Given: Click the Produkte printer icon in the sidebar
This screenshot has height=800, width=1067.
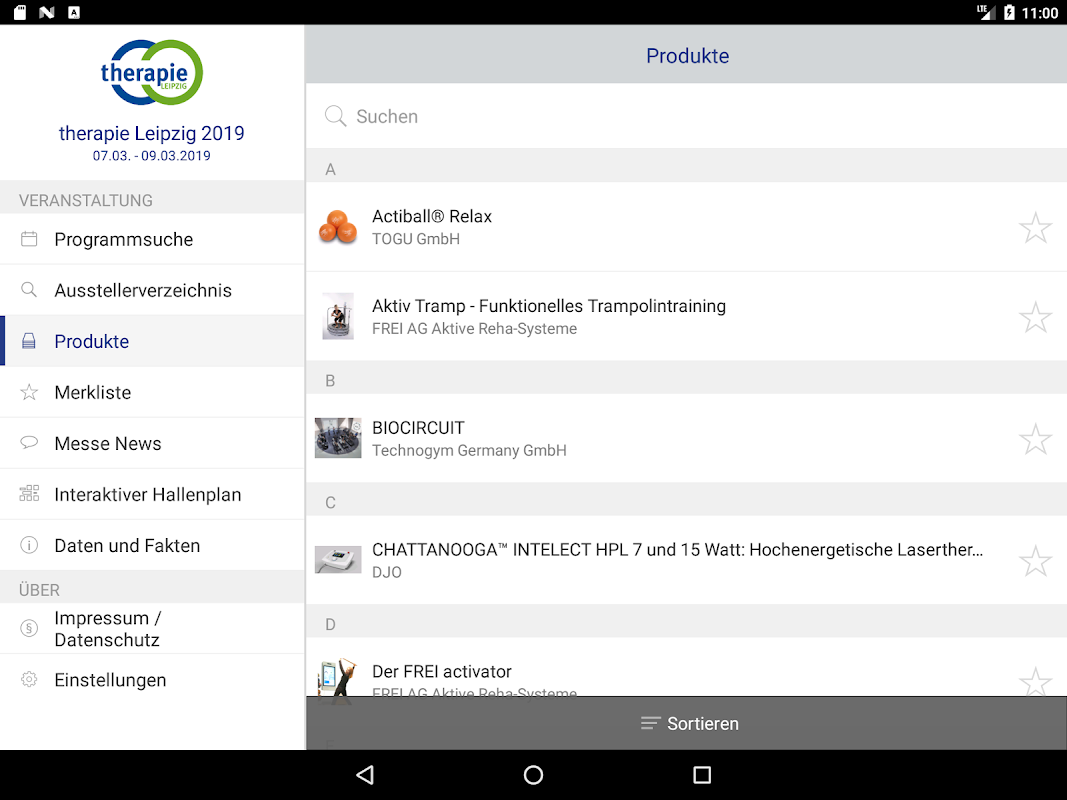Looking at the screenshot, I should tap(29, 341).
